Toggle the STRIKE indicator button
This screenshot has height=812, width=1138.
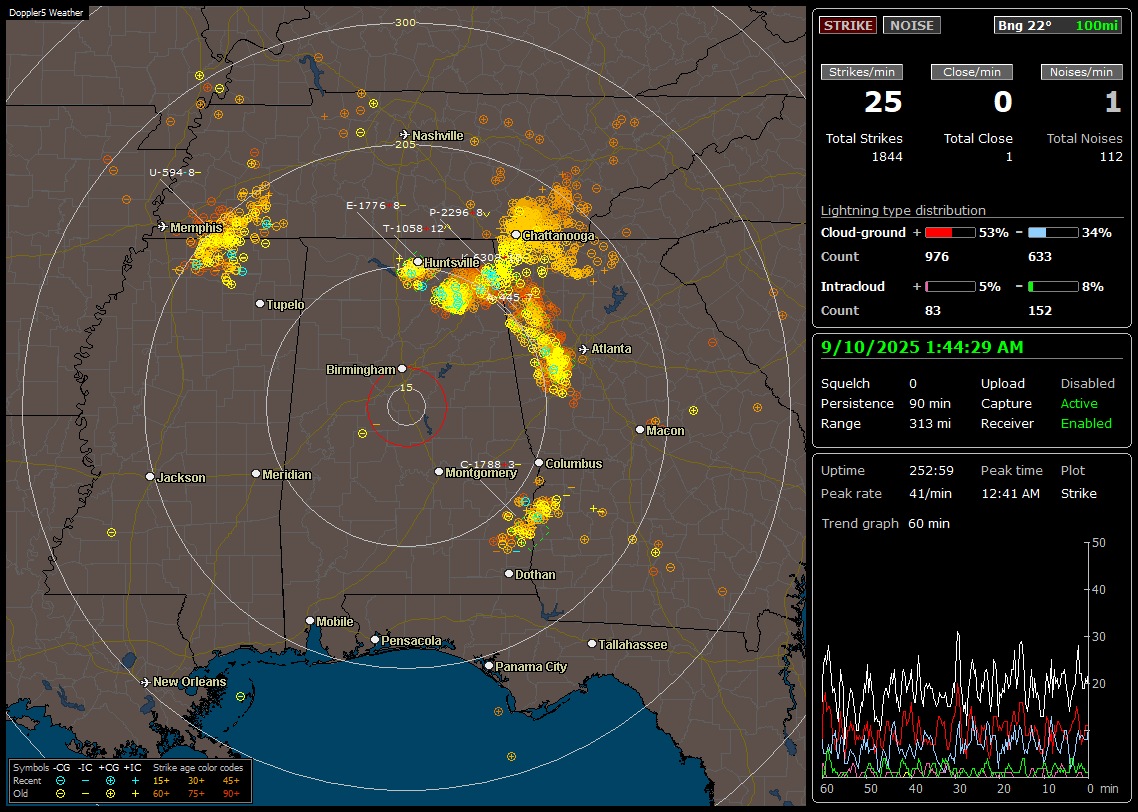point(848,25)
